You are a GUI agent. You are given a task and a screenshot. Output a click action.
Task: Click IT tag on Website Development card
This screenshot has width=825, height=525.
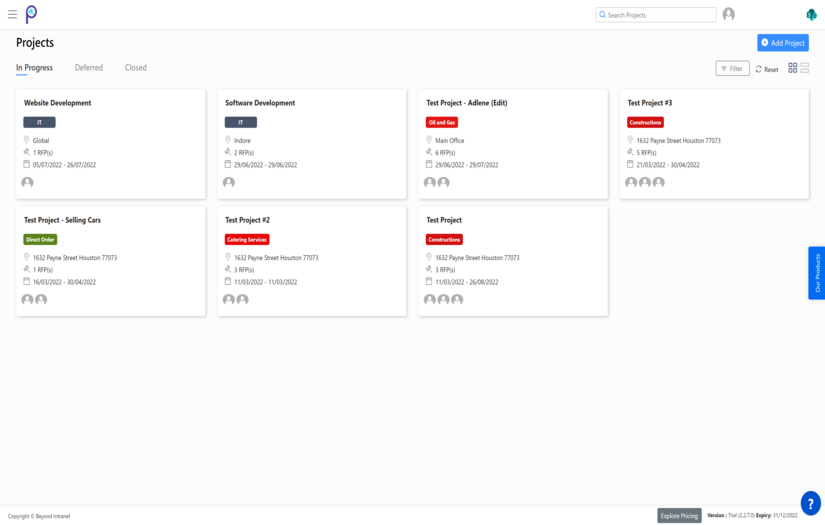pyautogui.click(x=39, y=122)
